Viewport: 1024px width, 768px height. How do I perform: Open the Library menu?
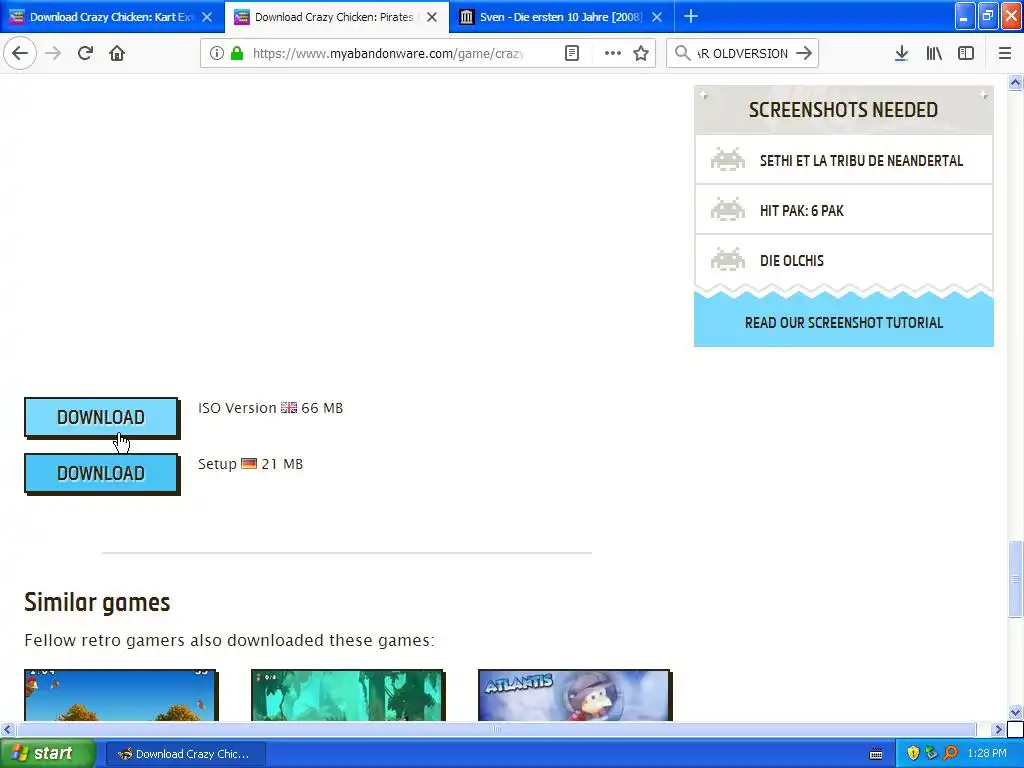coord(934,53)
